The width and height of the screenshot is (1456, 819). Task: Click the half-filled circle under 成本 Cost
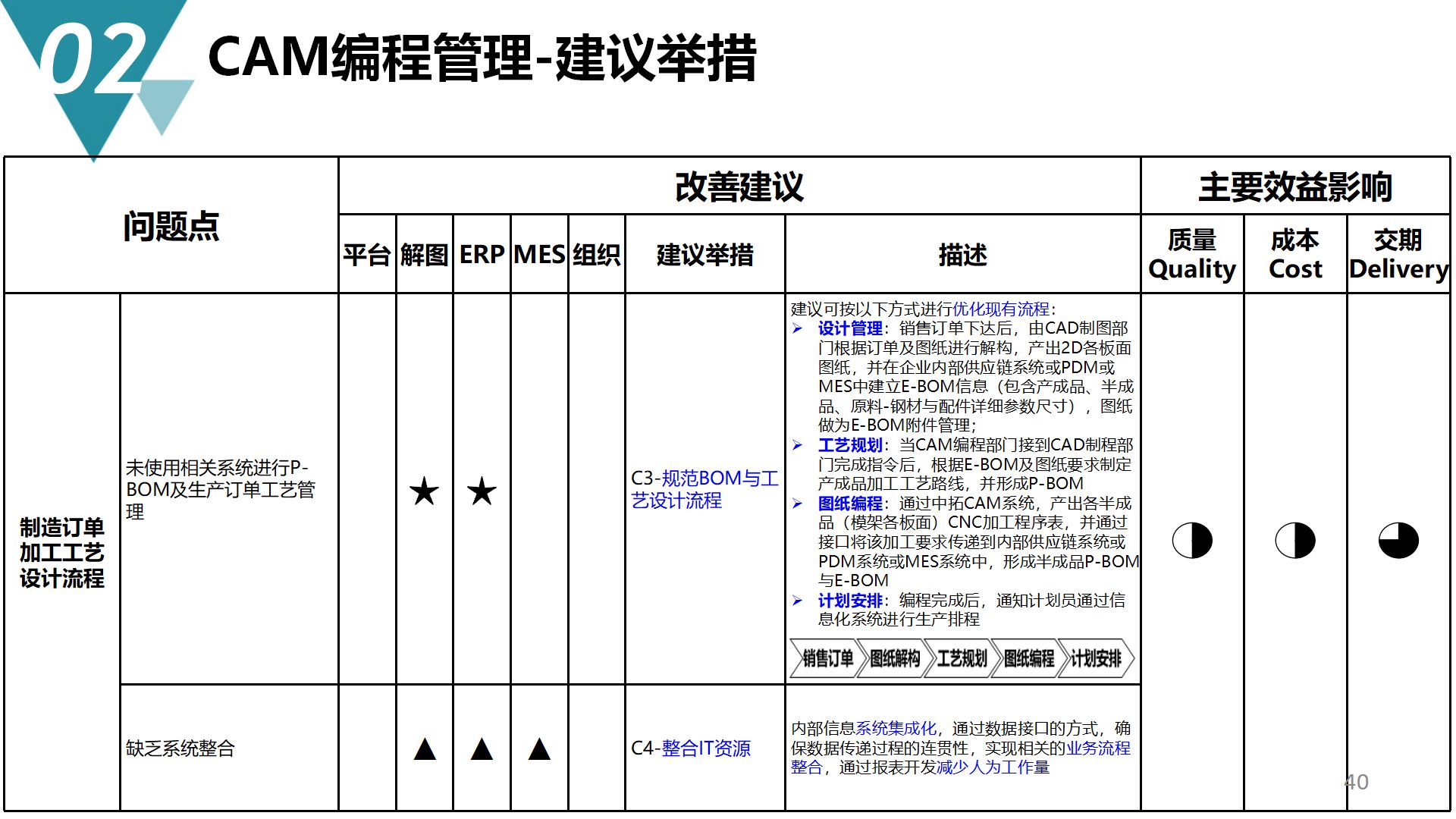(x=1295, y=541)
